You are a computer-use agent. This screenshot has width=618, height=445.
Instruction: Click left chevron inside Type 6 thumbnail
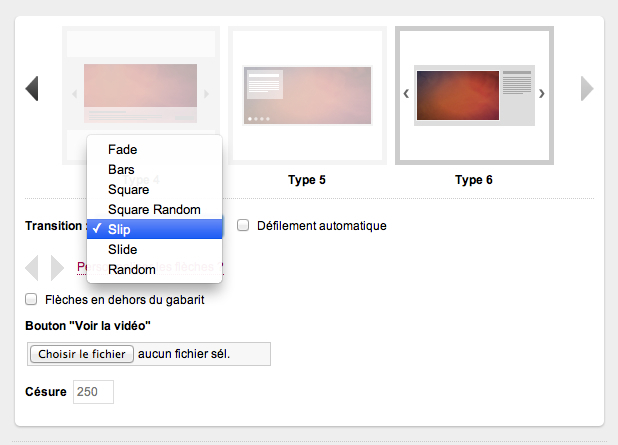pos(405,94)
